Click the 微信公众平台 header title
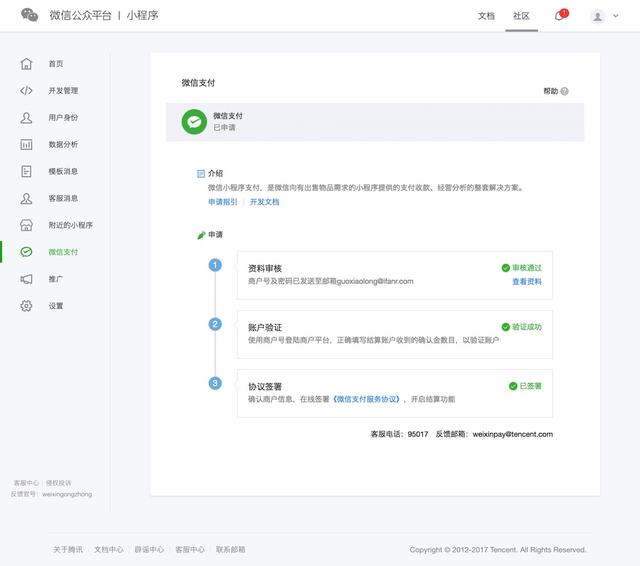 click(x=80, y=16)
